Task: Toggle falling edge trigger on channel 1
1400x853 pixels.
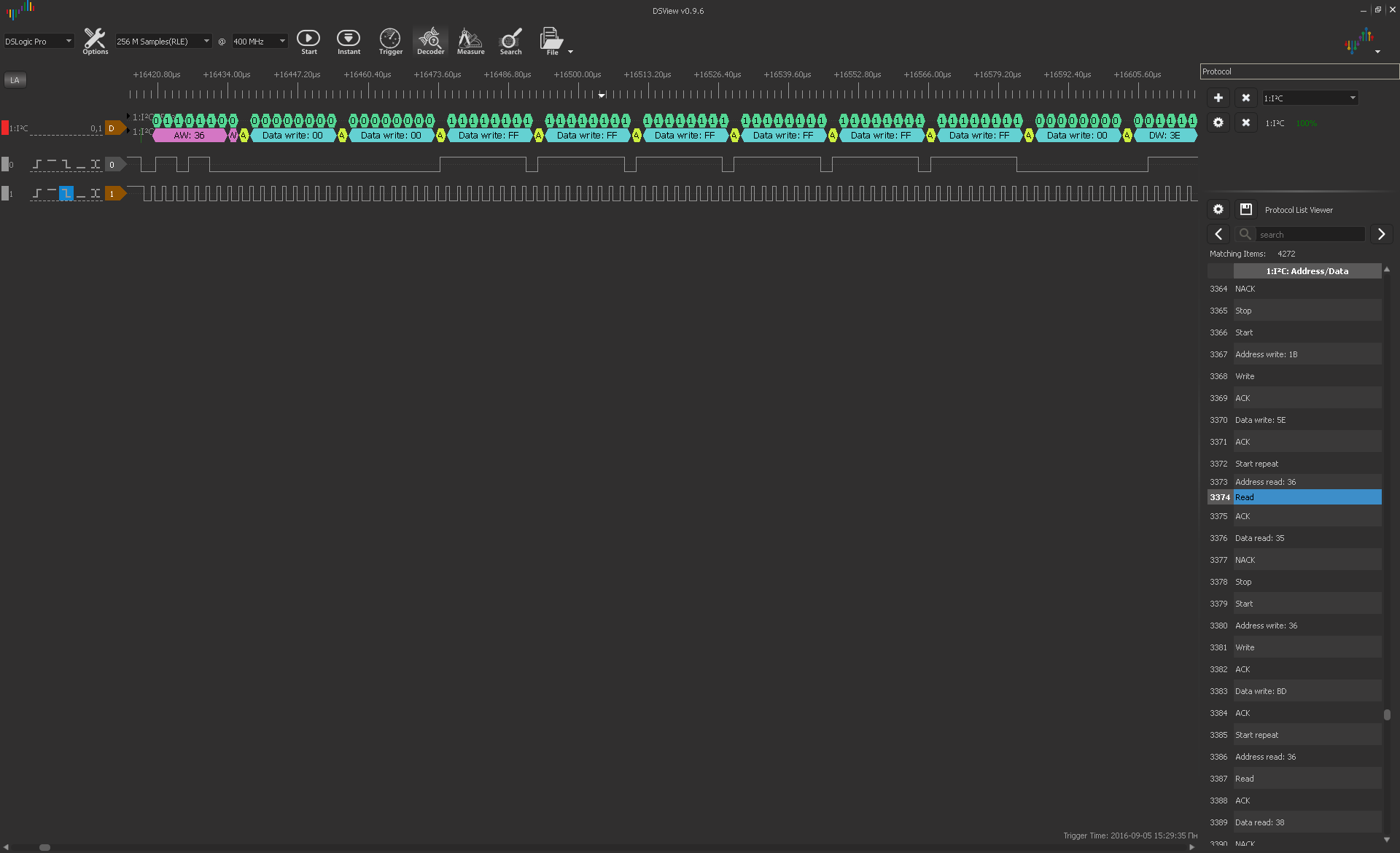Action: click(66, 194)
